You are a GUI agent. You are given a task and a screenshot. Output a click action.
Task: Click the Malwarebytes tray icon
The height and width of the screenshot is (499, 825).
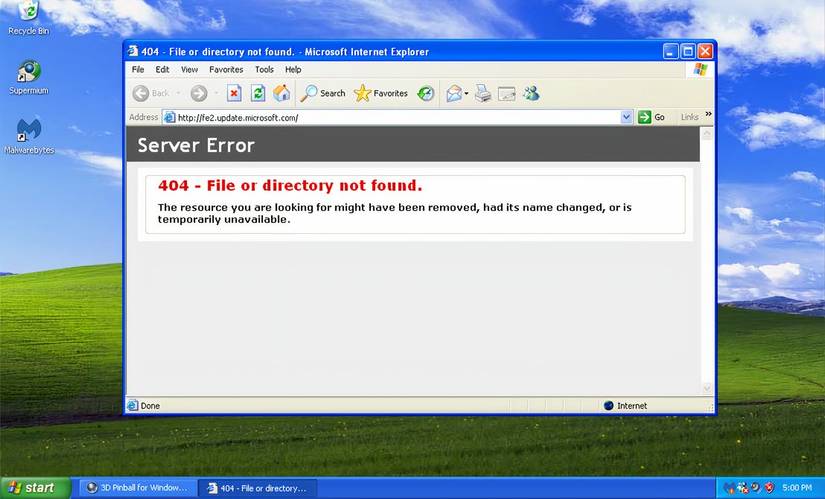tap(729, 488)
